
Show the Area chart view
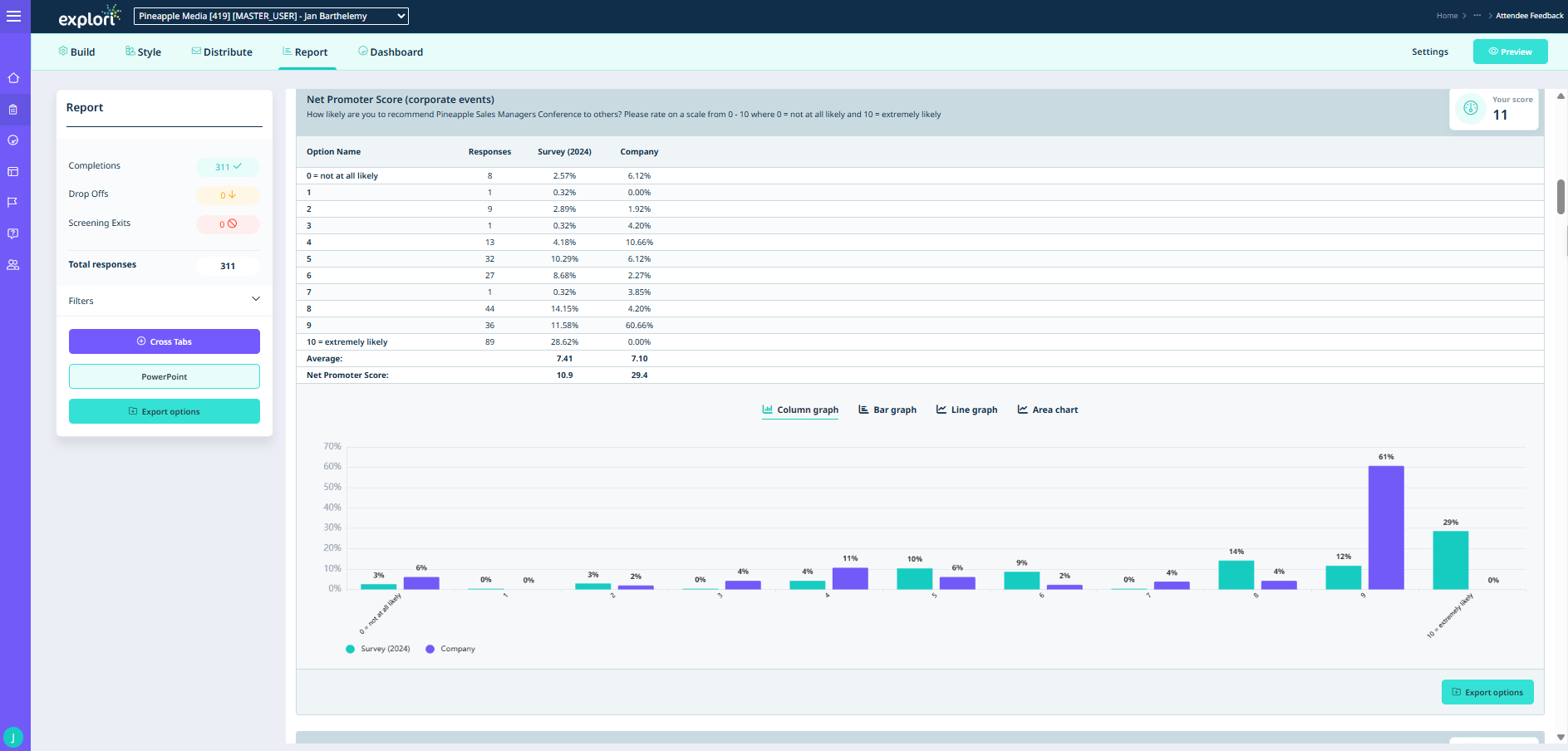(1047, 410)
